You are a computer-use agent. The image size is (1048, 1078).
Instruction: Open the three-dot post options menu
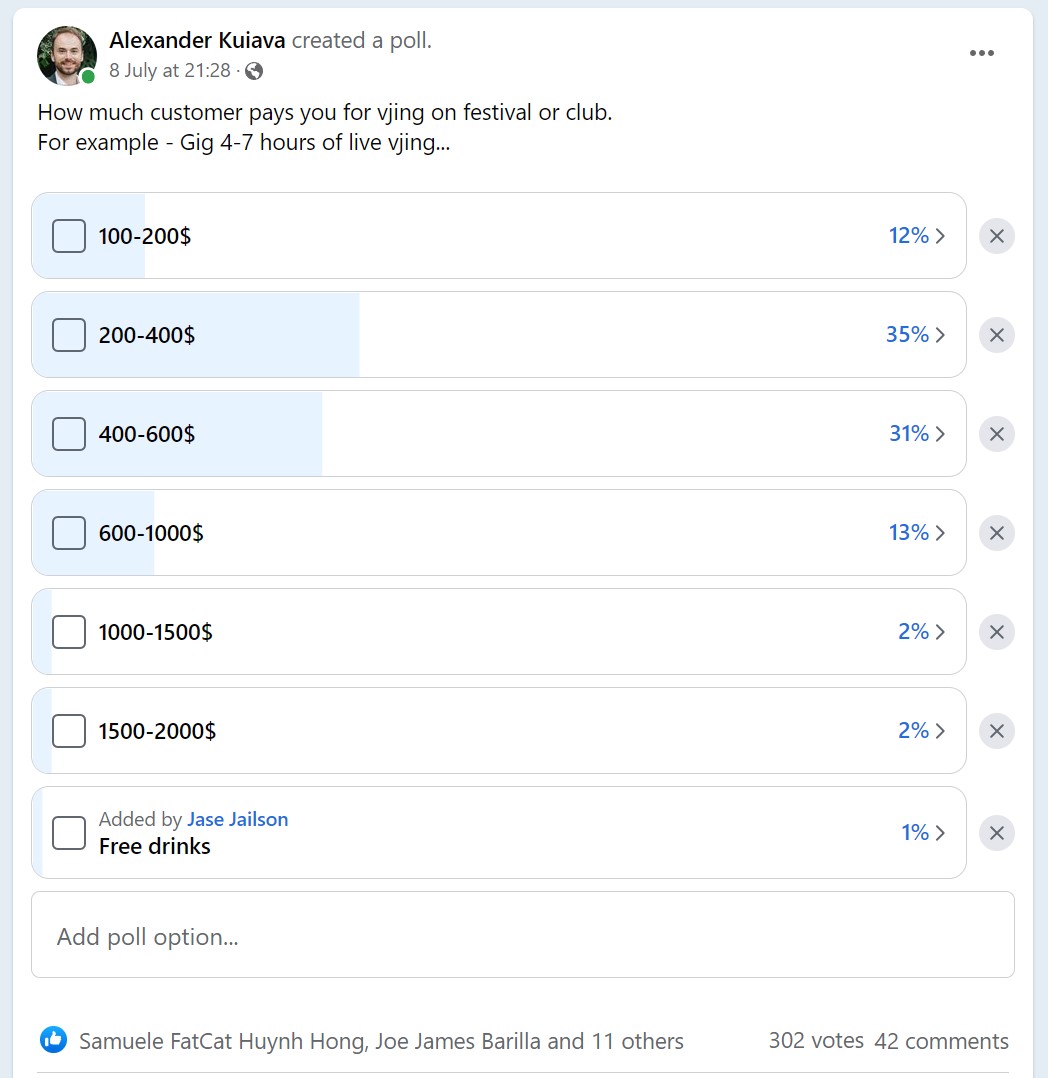(x=981, y=53)
